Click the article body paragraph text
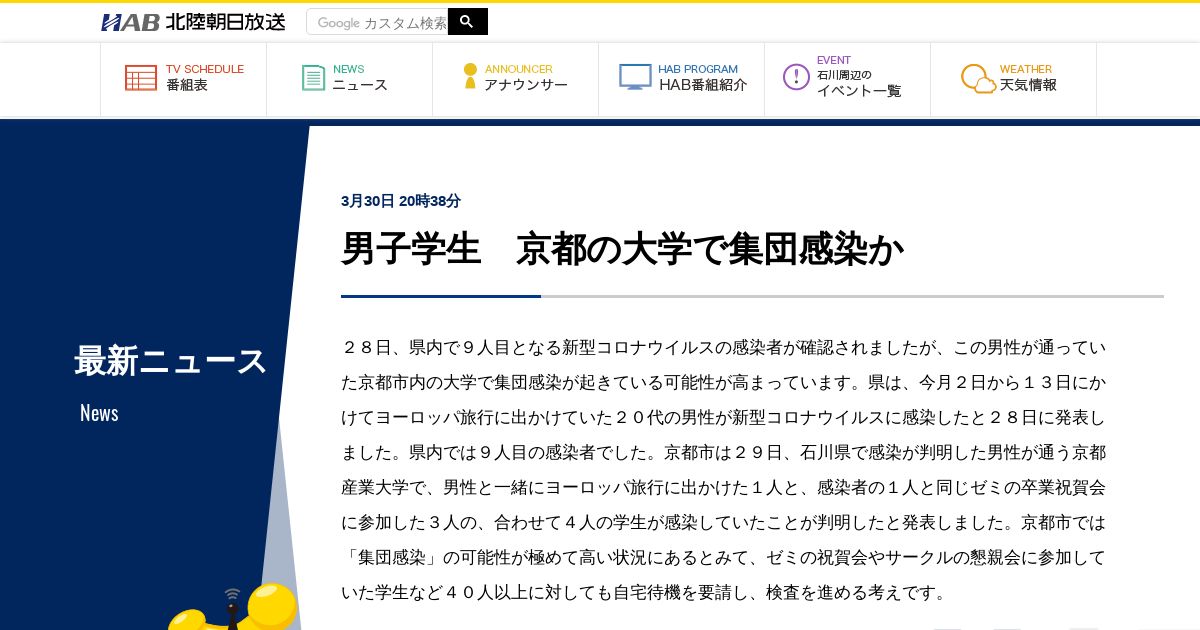This screenshot has width=1200, height=630. click(724, 470)
